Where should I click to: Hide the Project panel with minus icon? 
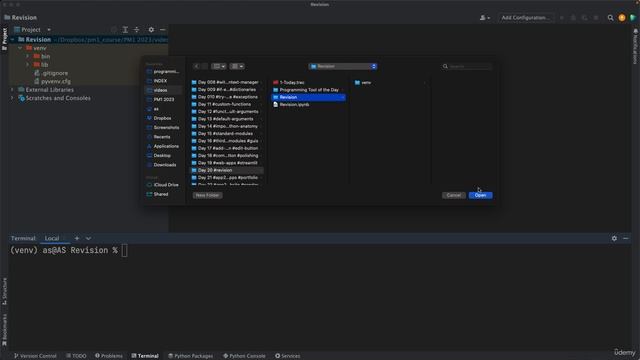tap(162, 30)
